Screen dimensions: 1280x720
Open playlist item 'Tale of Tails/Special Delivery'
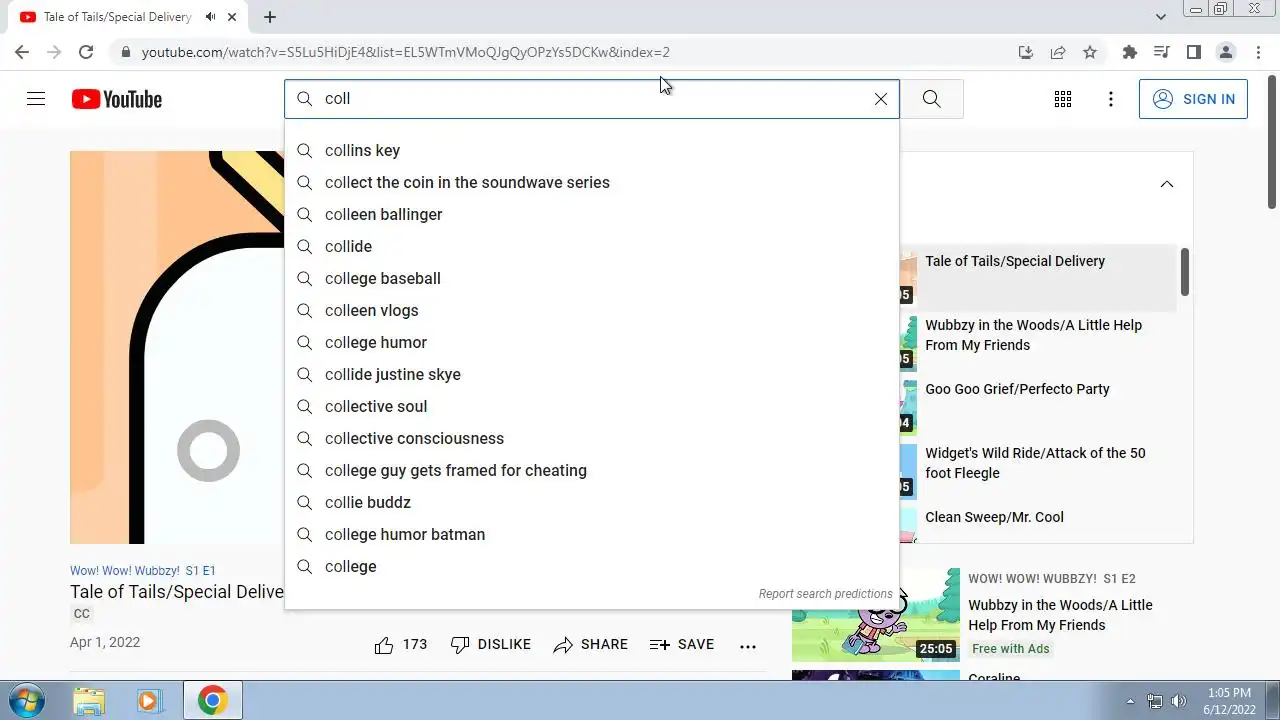tap(1015, 261)
